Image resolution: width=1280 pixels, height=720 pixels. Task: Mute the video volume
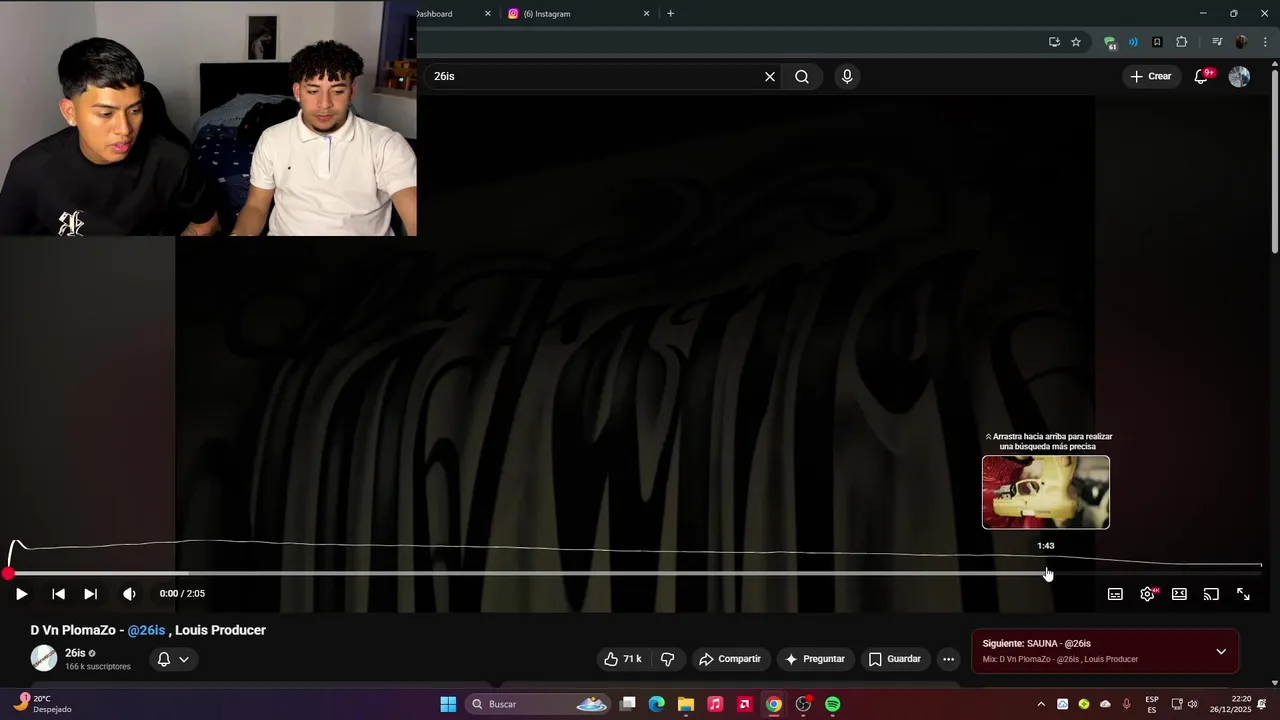pos(129,594)
